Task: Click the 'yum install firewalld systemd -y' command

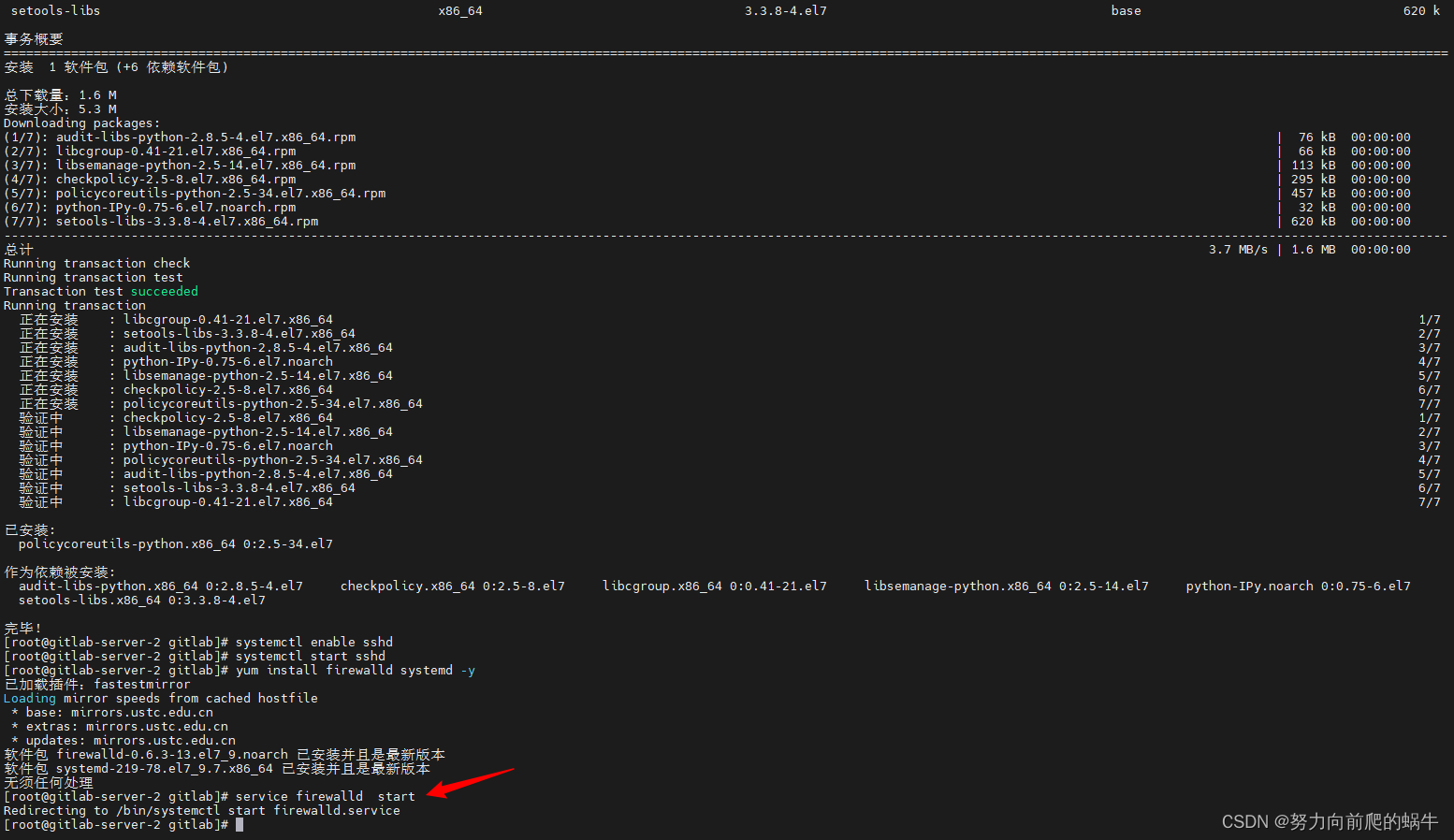Action: tap(356, 671)
